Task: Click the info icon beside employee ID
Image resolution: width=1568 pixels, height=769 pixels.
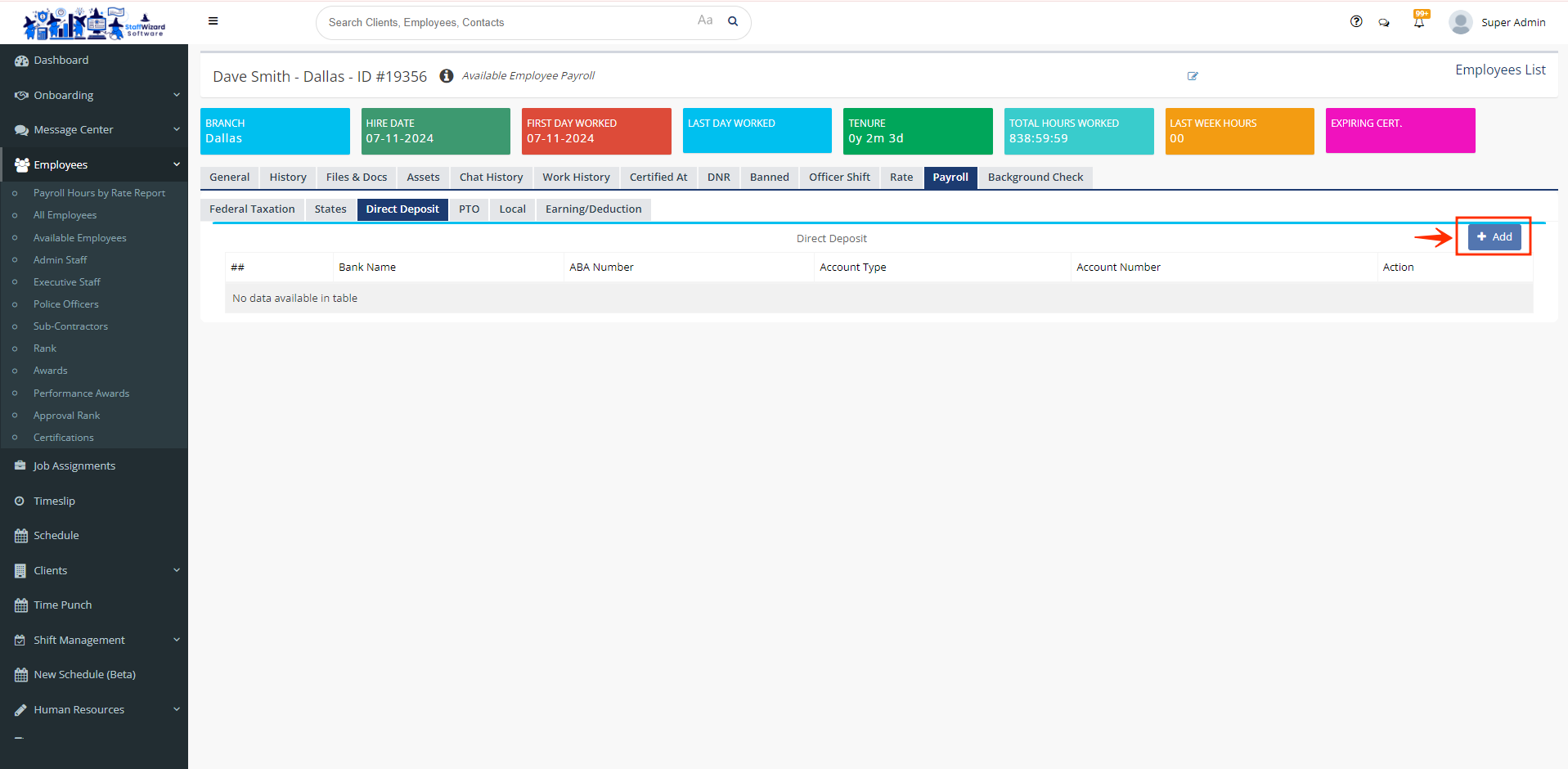Action: (x=447, y=76)
